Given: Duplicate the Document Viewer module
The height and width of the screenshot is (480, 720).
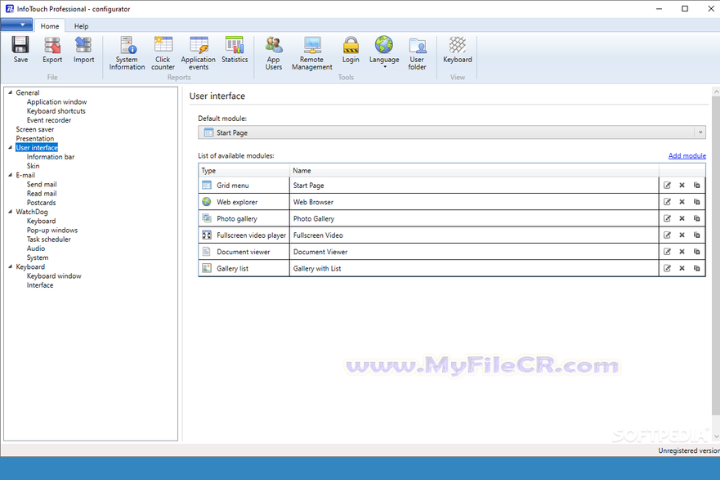Looking at the screenshot, I should tap(697, 251).
